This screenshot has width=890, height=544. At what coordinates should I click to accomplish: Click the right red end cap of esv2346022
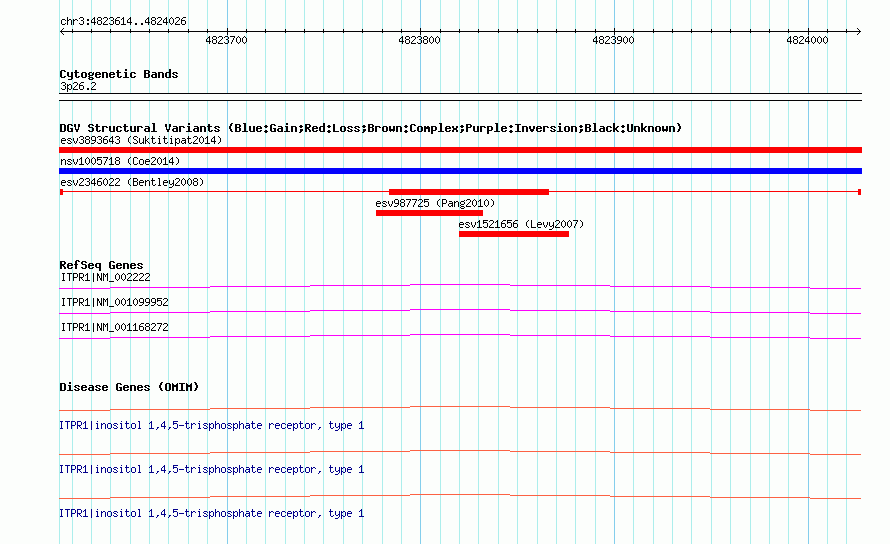859,192
